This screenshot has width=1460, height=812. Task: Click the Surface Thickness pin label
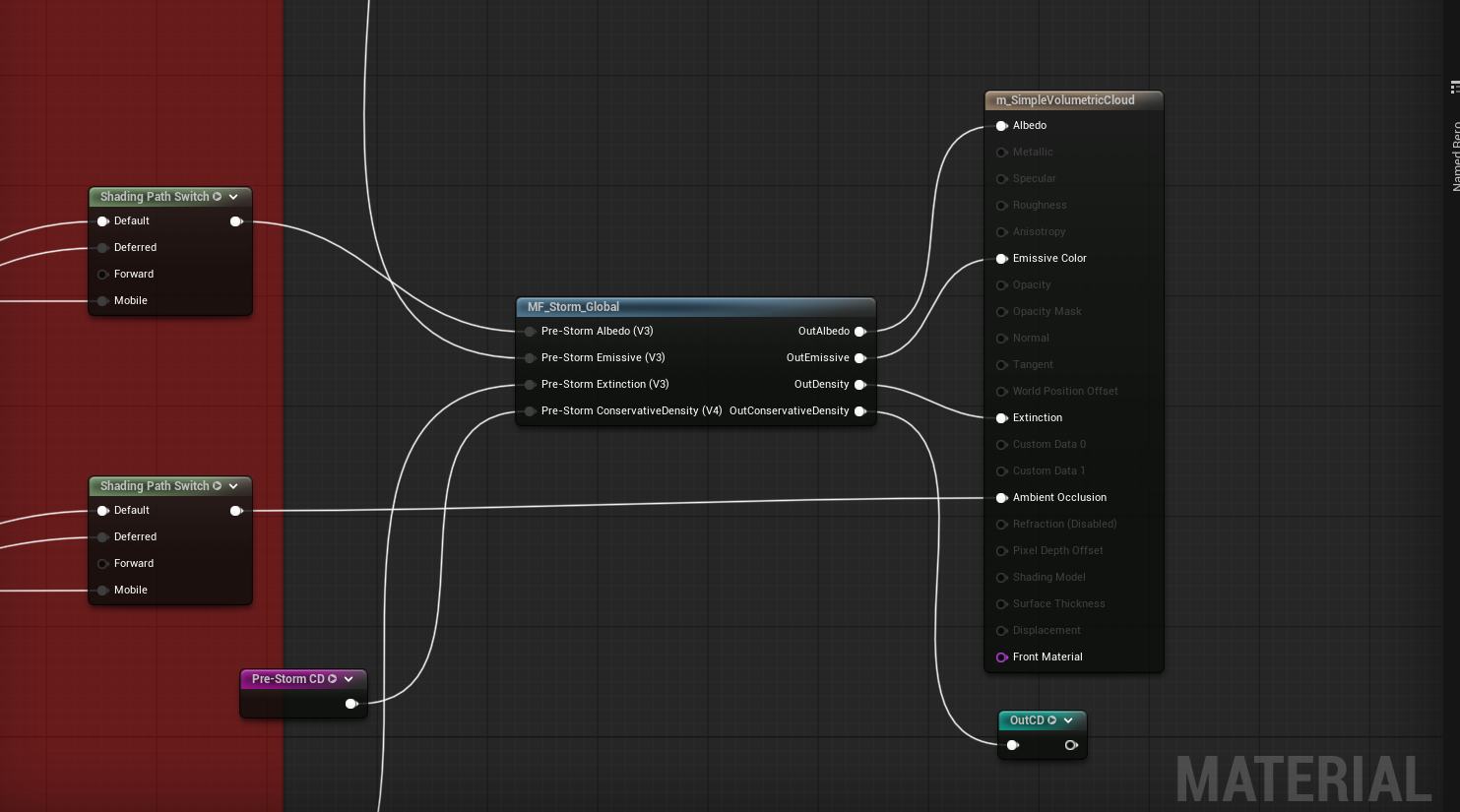click(x=1059, y=604)
